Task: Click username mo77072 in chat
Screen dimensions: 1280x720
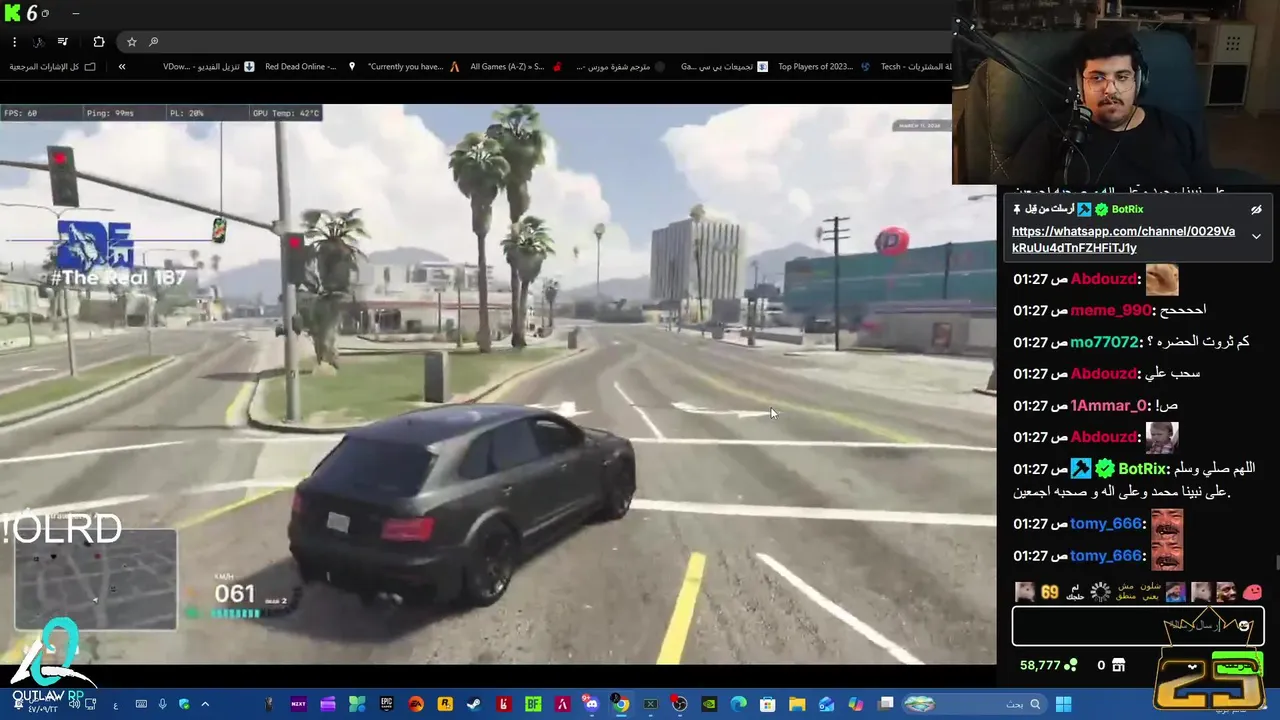Action: click(1105, 342)
